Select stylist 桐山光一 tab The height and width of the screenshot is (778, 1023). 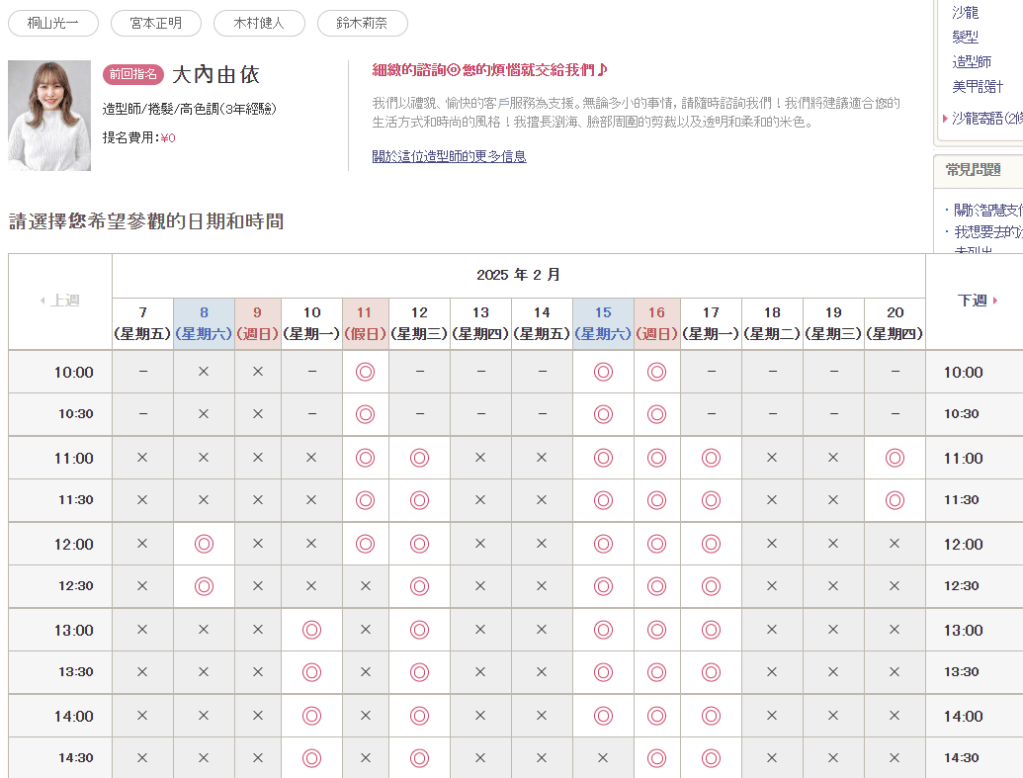point(54,23)
